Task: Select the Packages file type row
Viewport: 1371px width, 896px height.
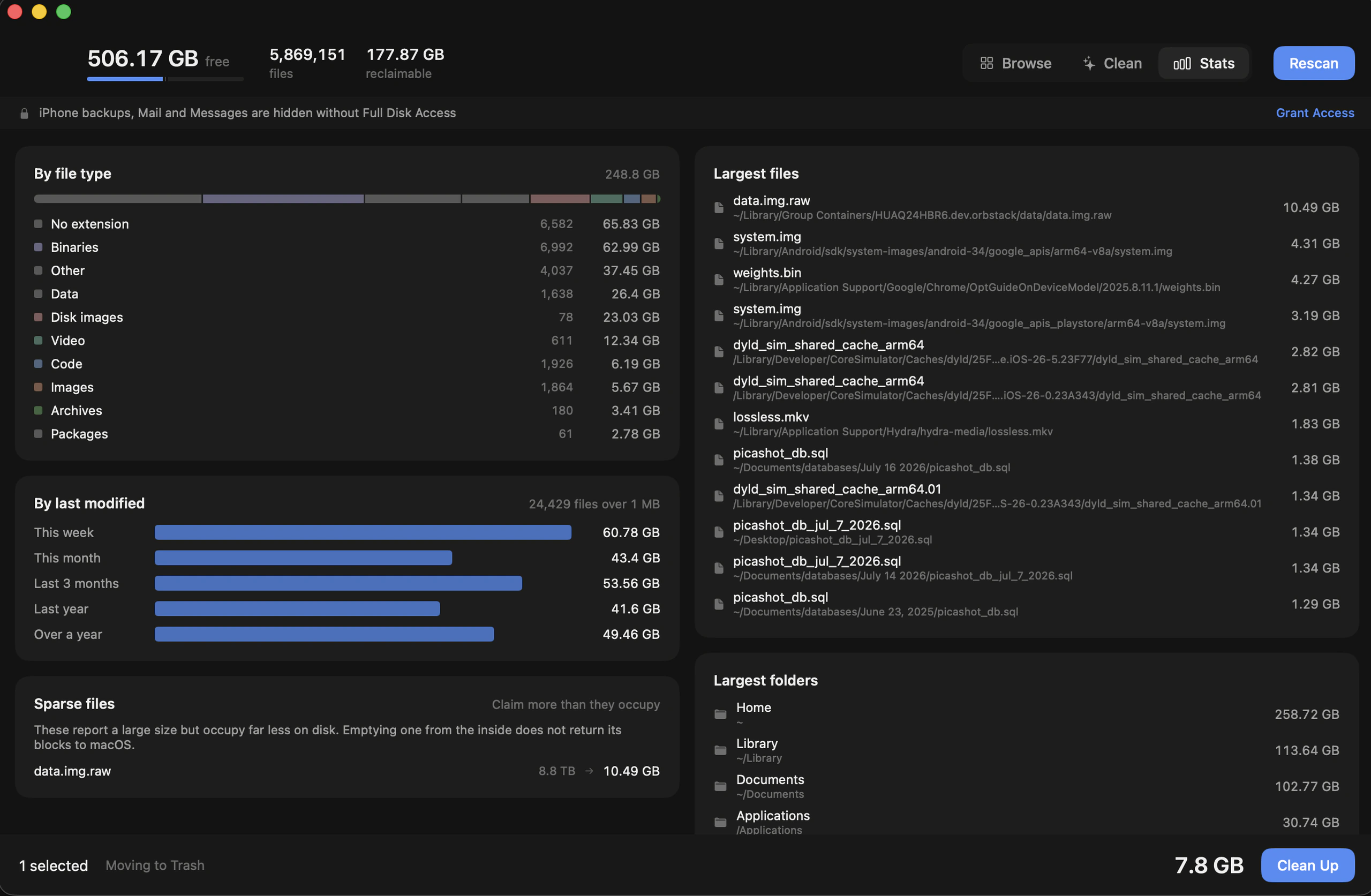Action: (x=347, y=434)
